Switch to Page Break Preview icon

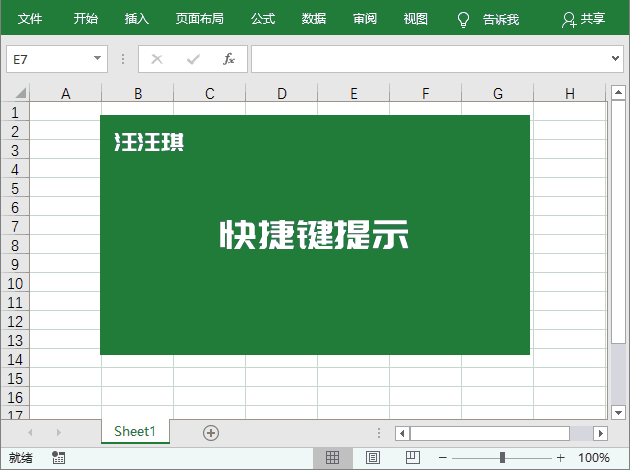pyautogui.click(x=413, y=457)
